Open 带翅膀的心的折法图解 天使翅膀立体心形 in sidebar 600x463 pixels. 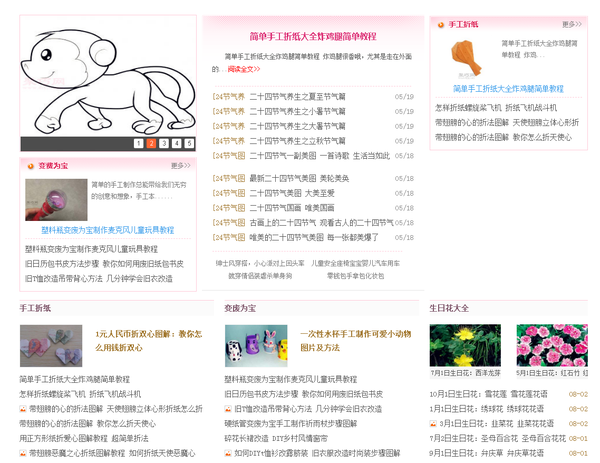pos(507,122)
